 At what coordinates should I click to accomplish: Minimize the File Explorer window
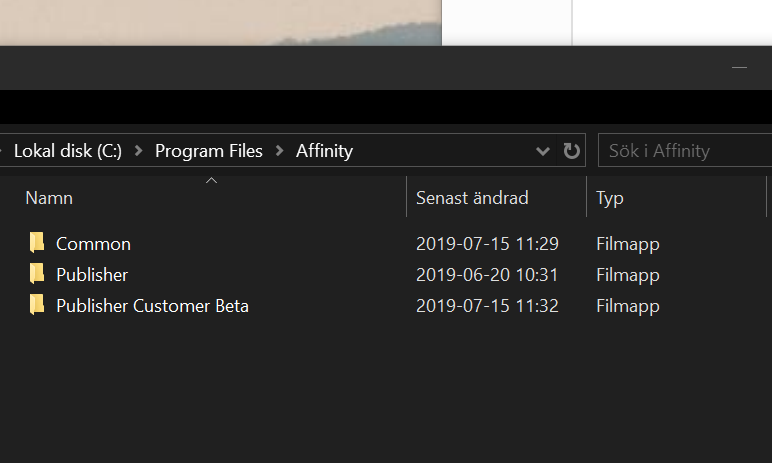(739, 67)
